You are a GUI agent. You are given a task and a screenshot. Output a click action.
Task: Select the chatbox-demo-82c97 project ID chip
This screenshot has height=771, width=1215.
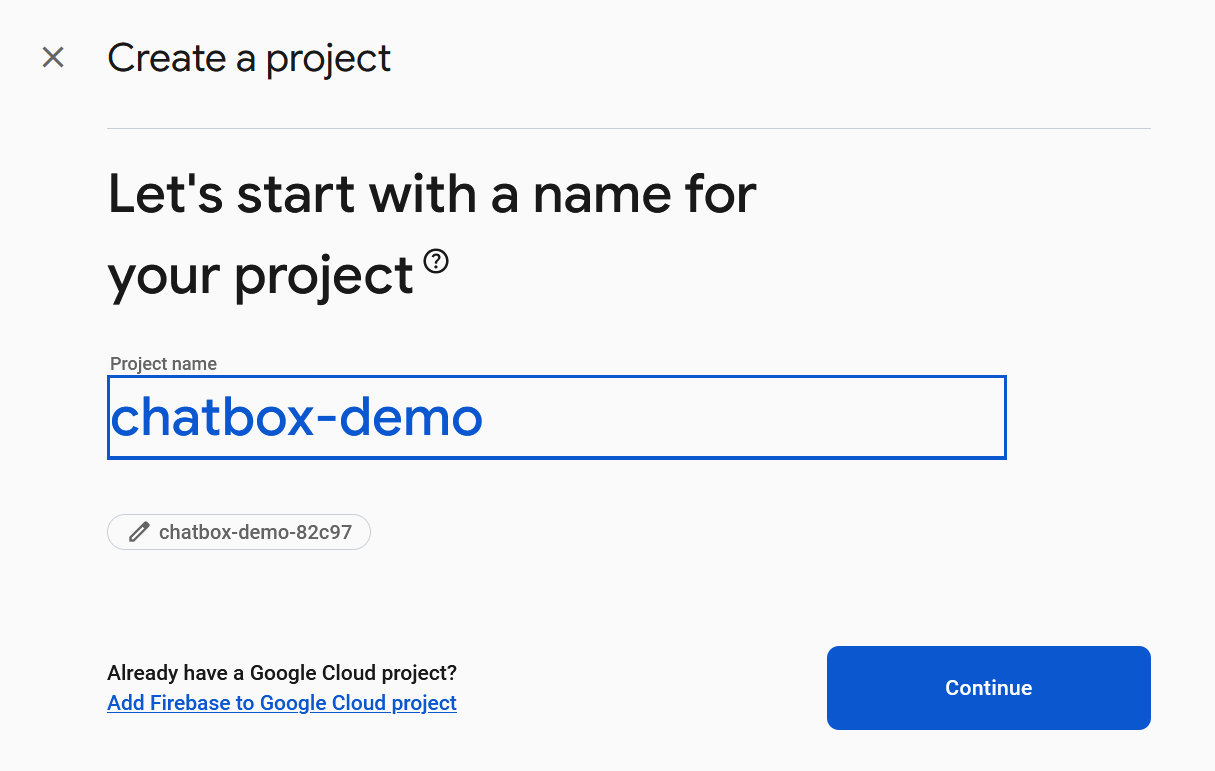[x=239, y=532]
